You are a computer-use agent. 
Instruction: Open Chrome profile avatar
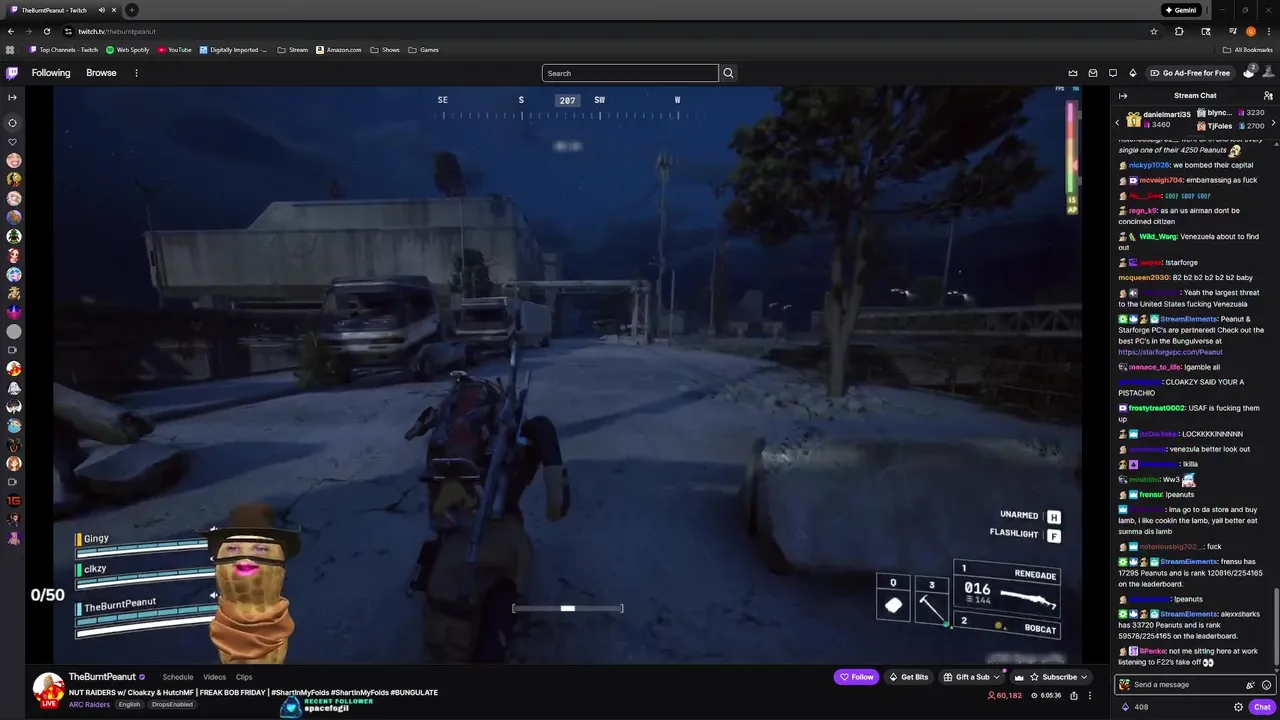[x=1250, y=31]
